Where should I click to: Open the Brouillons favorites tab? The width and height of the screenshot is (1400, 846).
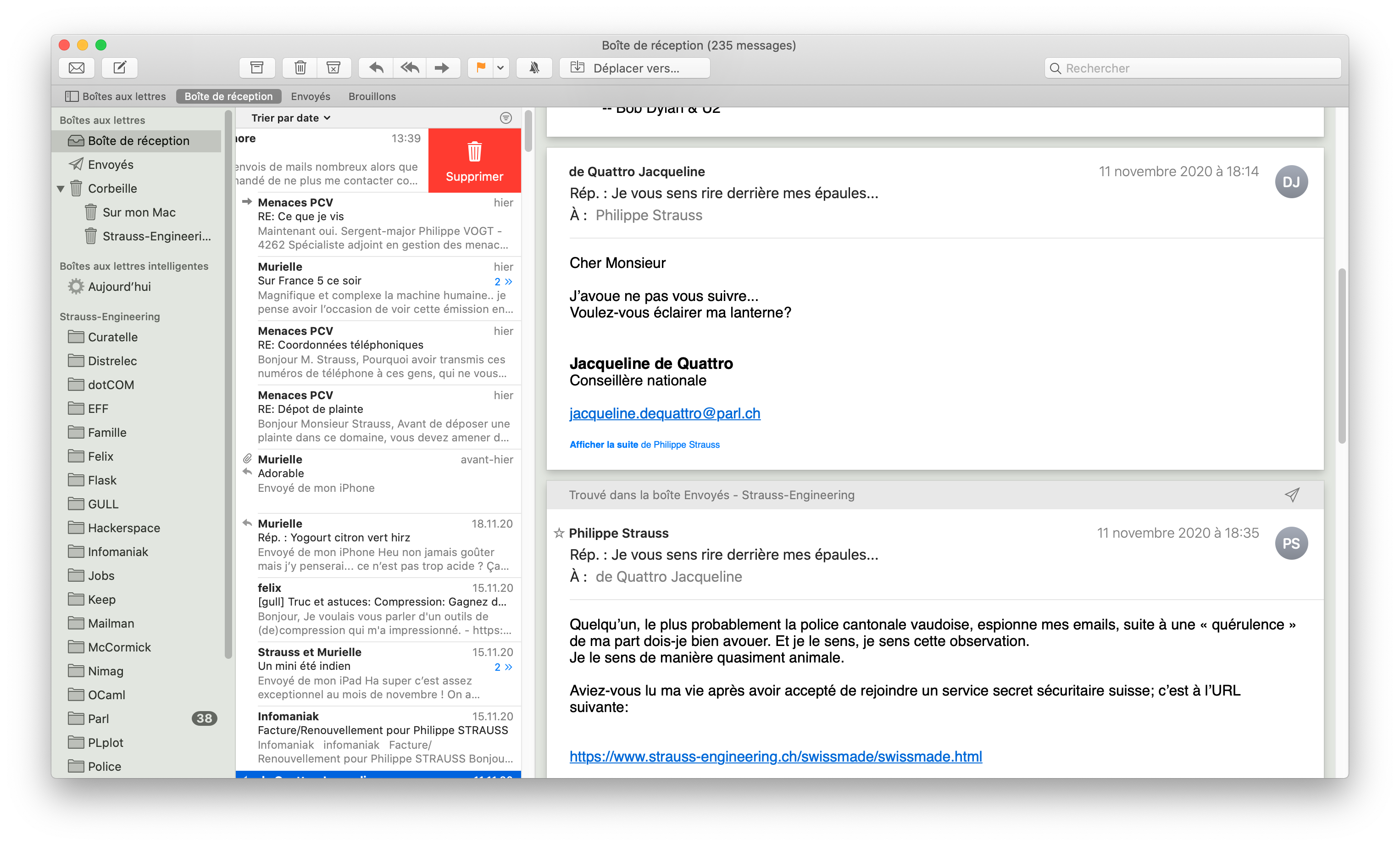pos(372,97)
